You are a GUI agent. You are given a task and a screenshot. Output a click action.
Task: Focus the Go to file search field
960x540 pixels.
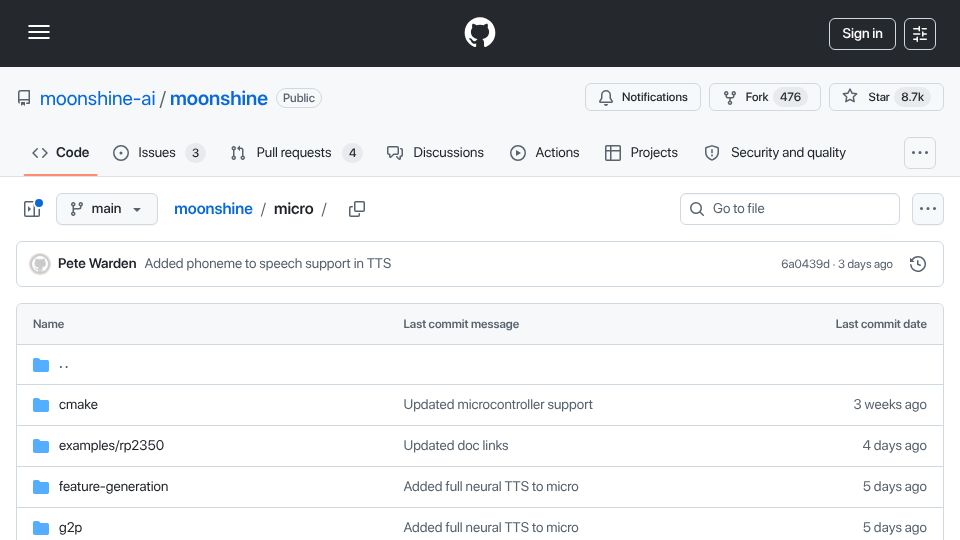point(790,209)
